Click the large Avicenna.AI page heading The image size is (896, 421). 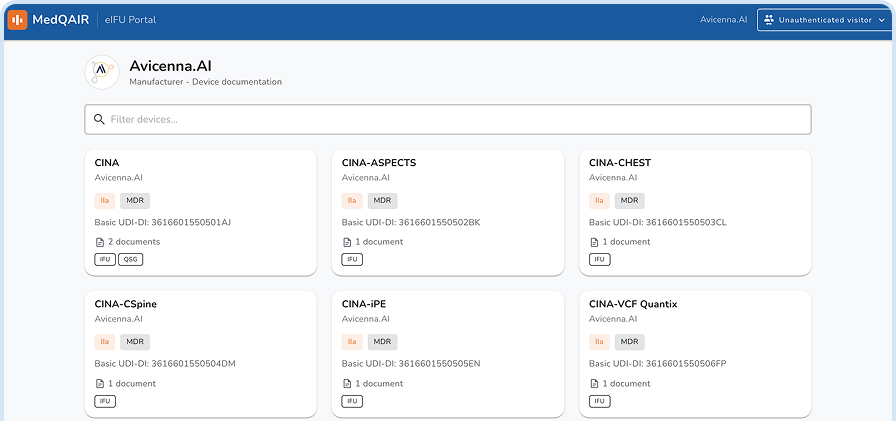click(171, 66)
